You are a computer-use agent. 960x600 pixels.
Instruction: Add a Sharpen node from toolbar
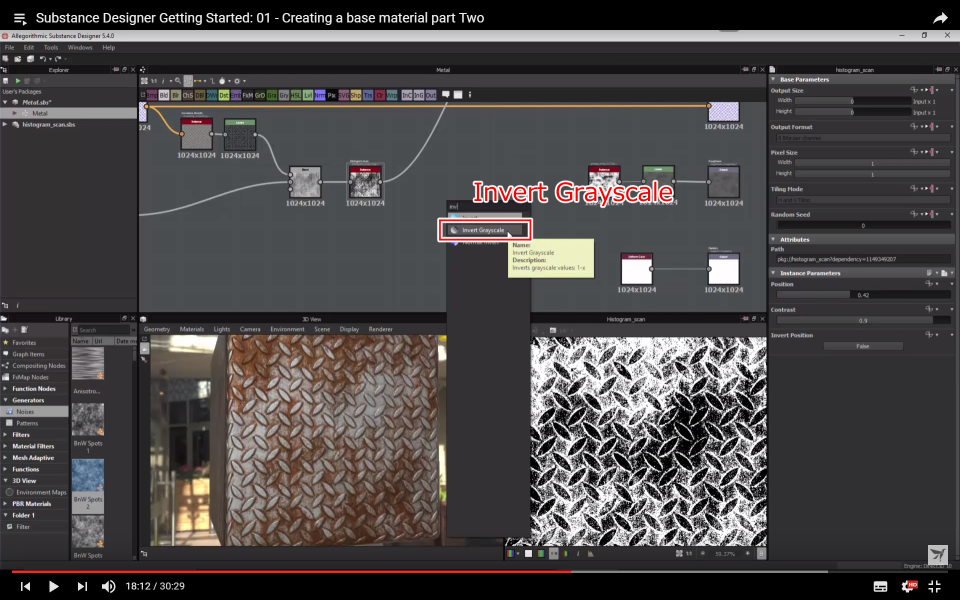355,95
